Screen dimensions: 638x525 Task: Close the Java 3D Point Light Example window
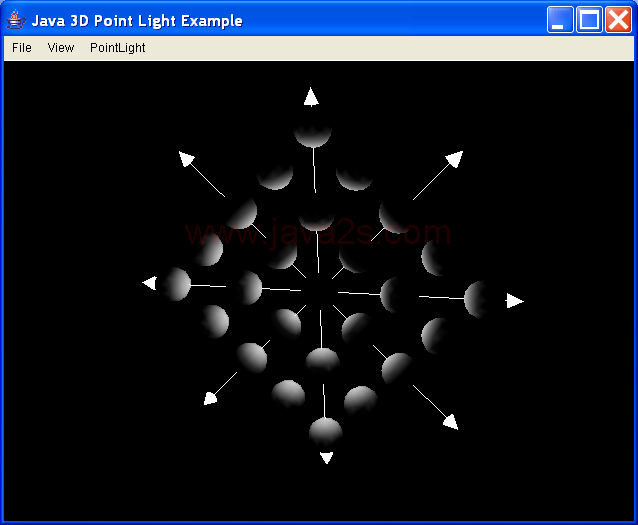pos(618,19)
